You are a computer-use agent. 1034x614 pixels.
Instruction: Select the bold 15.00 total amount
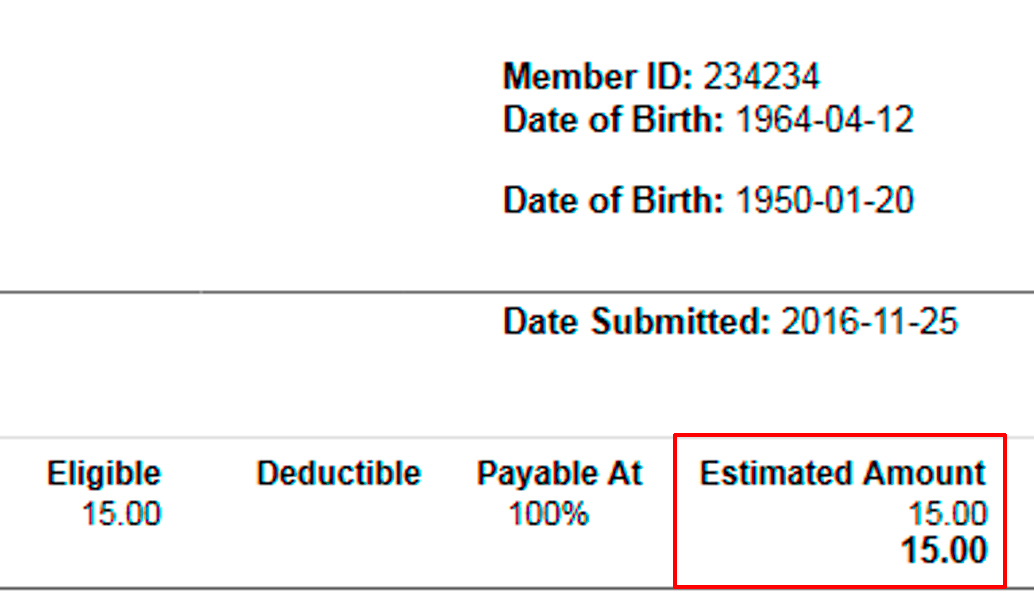click(944, 550)
